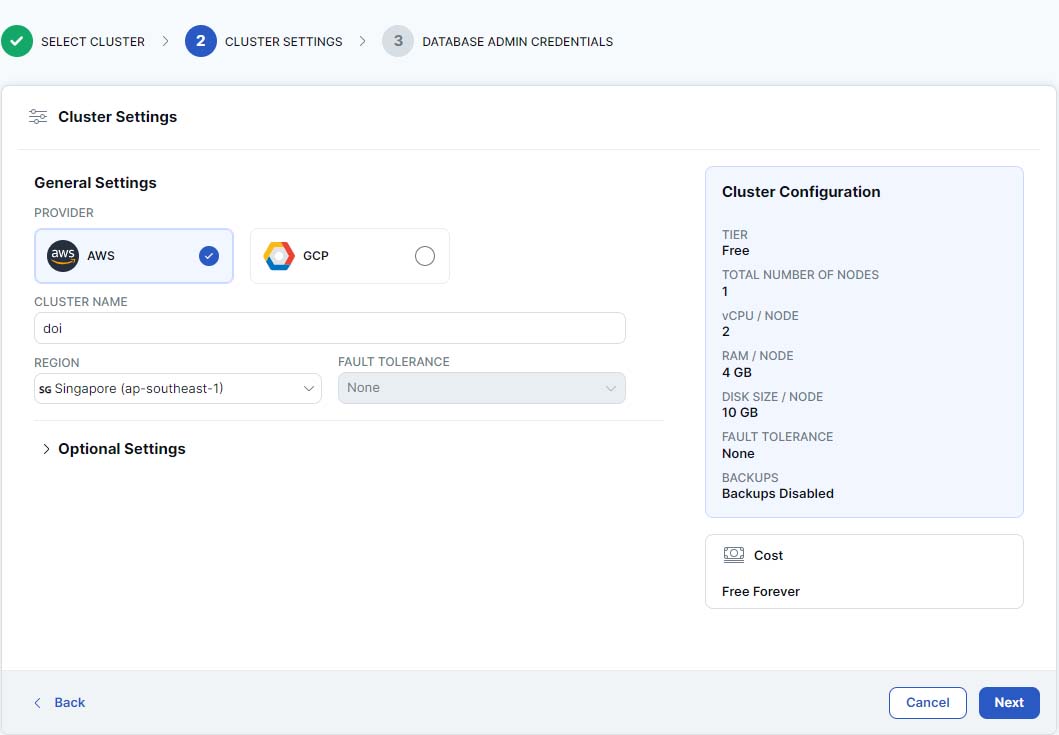Select the AWS provider checked radio
This screenshot has height=735, width=1059.
pos(208,256)
